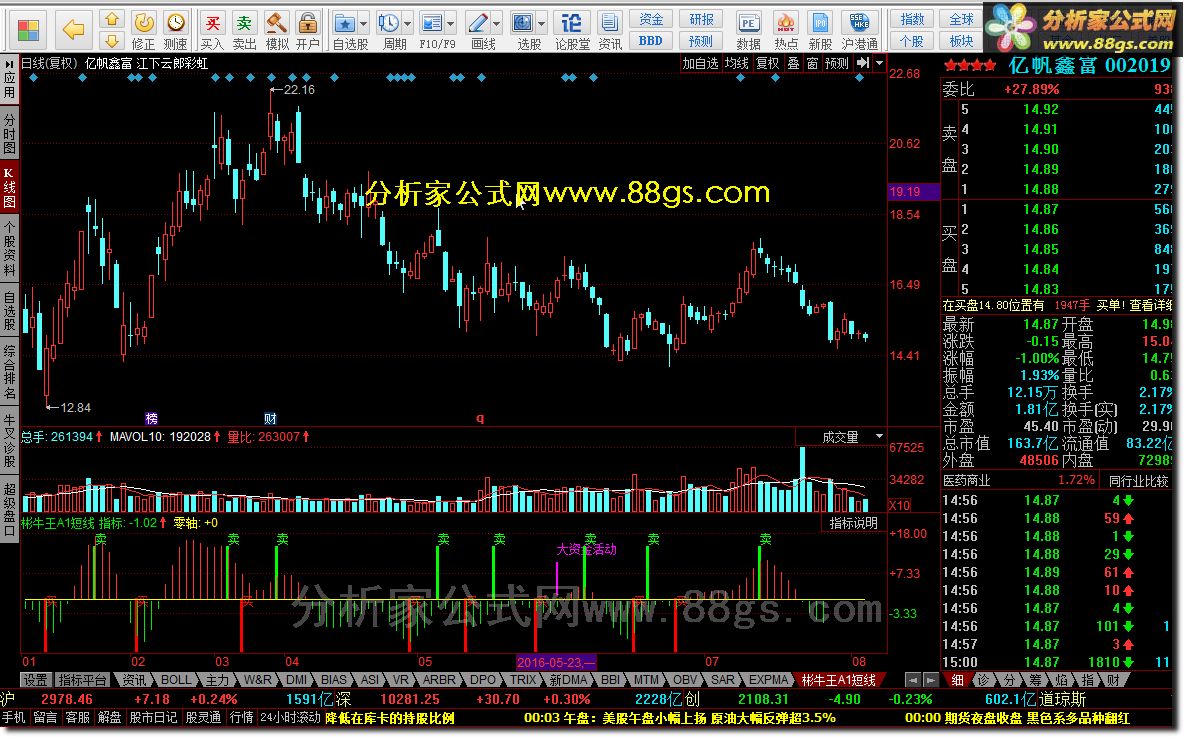The image size is (1185, 737).
Task: Click the 榜 marker on the K-line chart
Action: [151, 418]
